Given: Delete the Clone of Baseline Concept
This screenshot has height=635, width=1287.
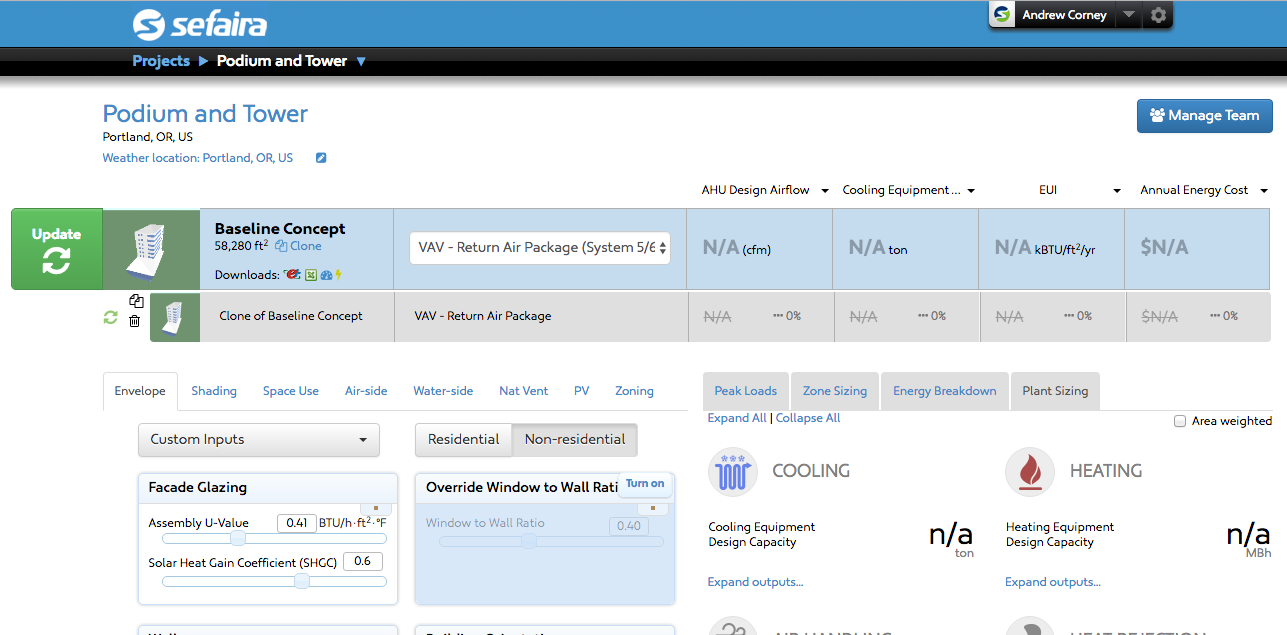Looking at the screenshot, I should pyautogui.click(x=135, y=321).
